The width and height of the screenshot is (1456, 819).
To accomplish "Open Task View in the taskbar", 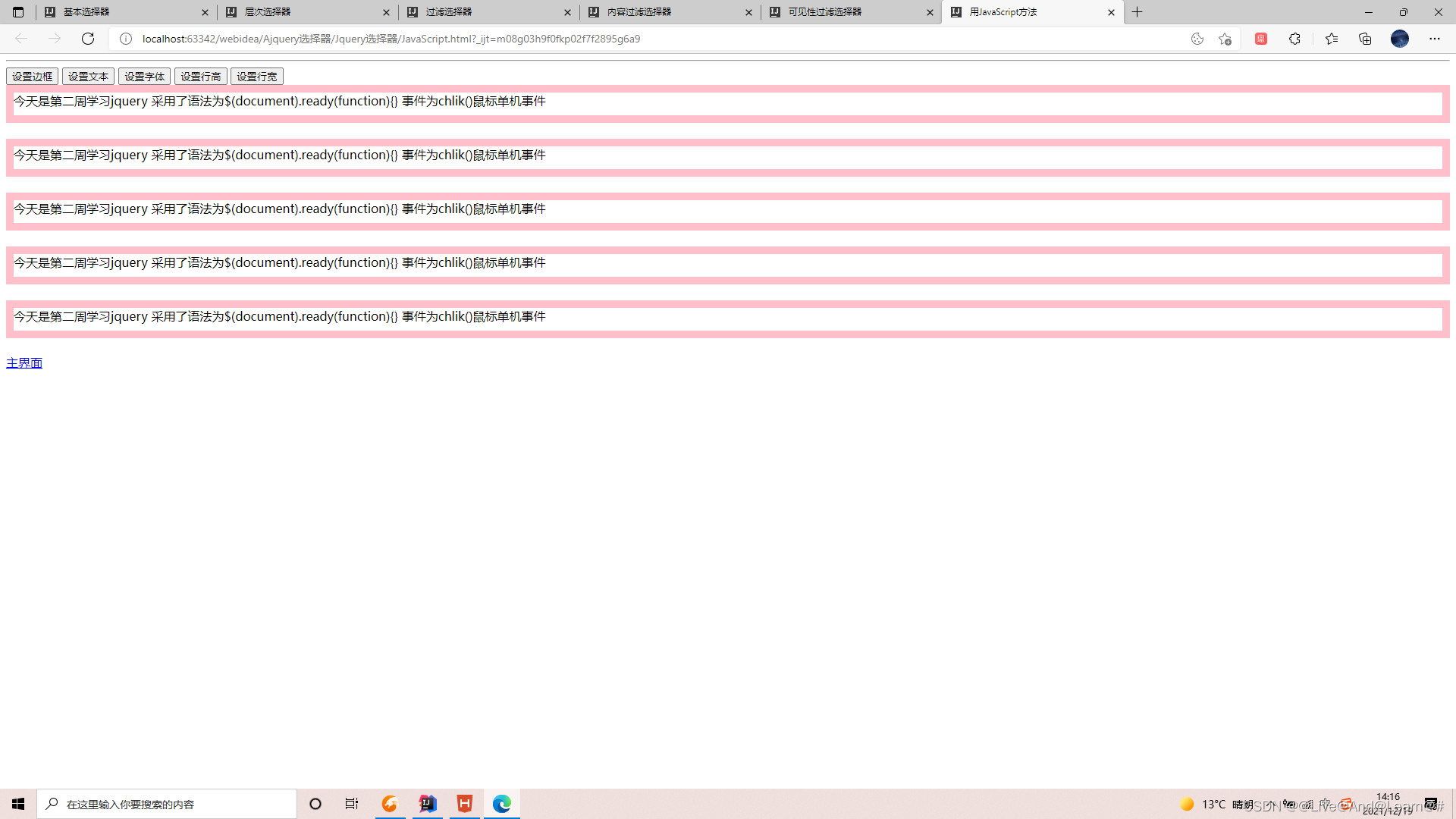I will [x=352, y=804].
